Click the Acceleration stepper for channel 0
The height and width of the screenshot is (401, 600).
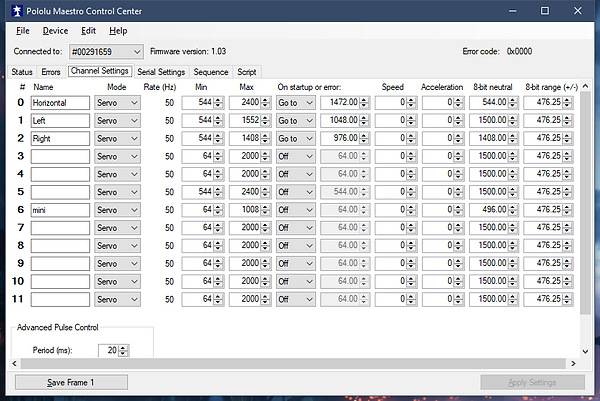(x=458, y=103)
